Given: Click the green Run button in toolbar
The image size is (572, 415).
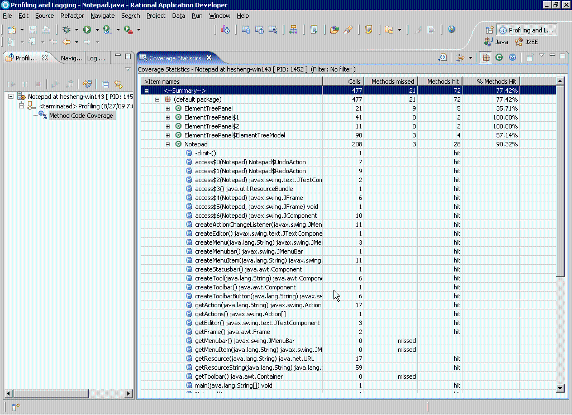Looking at the screenshot, I should 87,30.
